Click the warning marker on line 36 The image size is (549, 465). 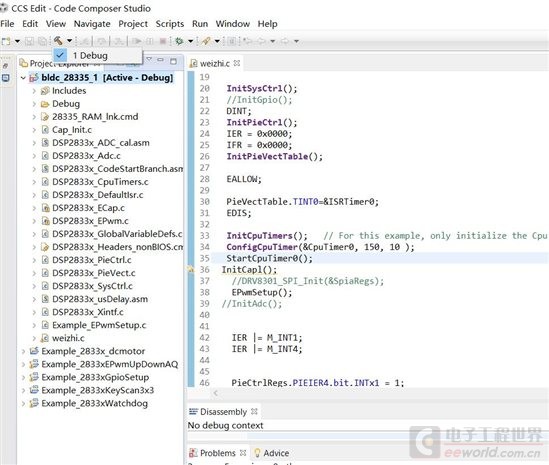pos(190,269)
